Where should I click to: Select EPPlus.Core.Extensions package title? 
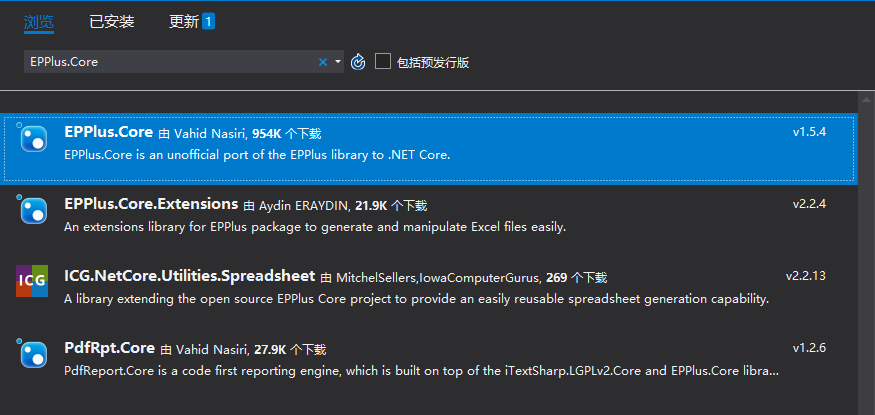click(151, 204)
